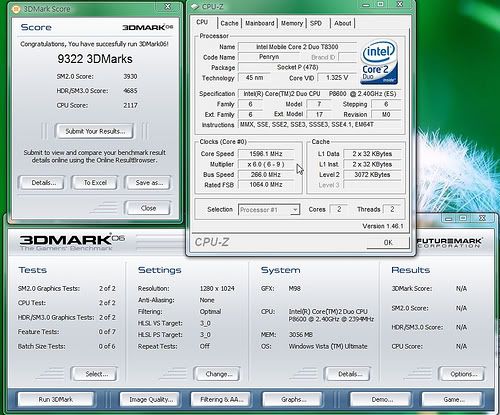Click the 3DMark06 logo in Score dialog
This screenshot has height=415, width=500.
[148, 27]
